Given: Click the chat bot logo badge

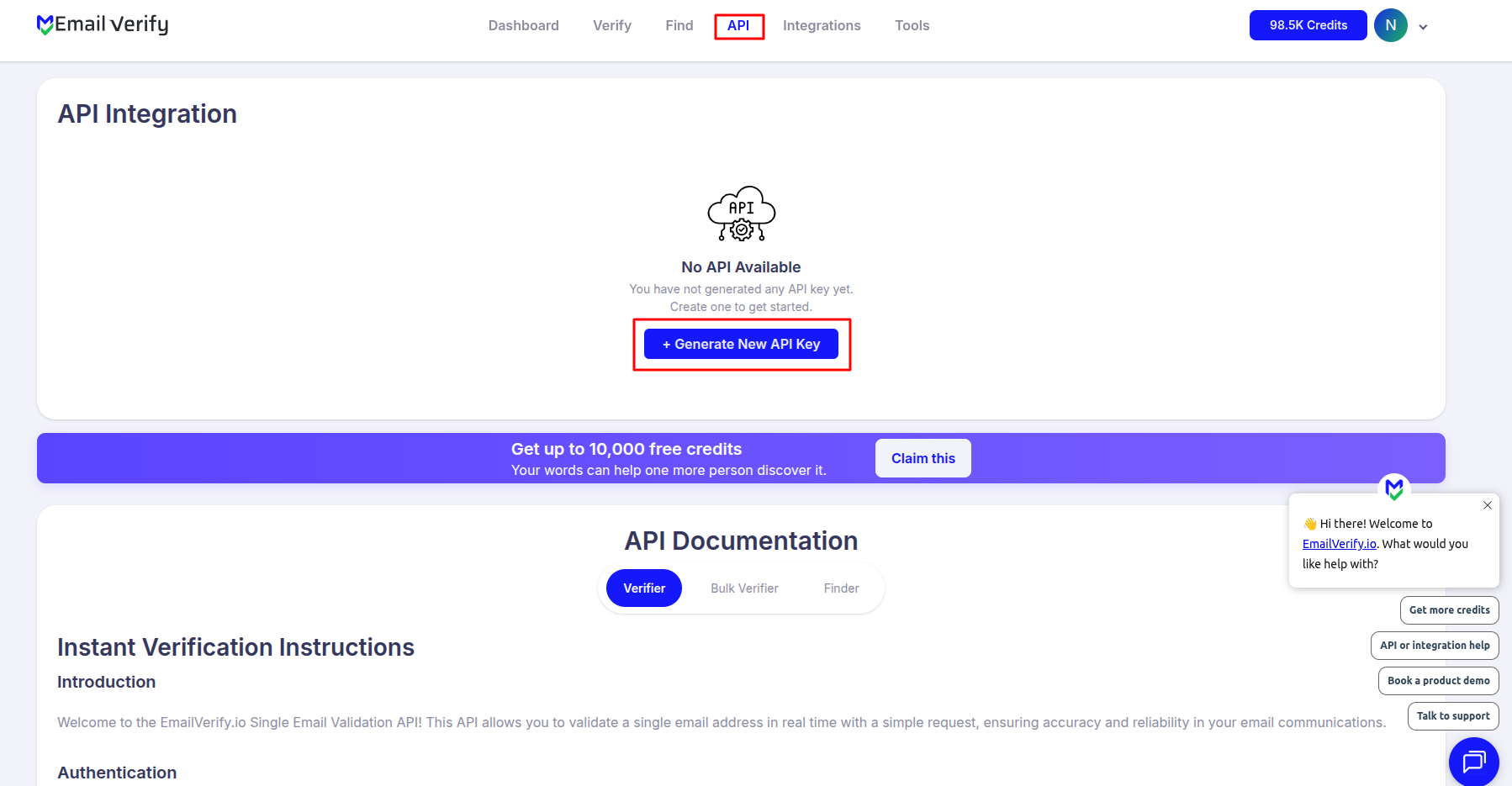Looking at the screenshot, I should [1393, 488].
